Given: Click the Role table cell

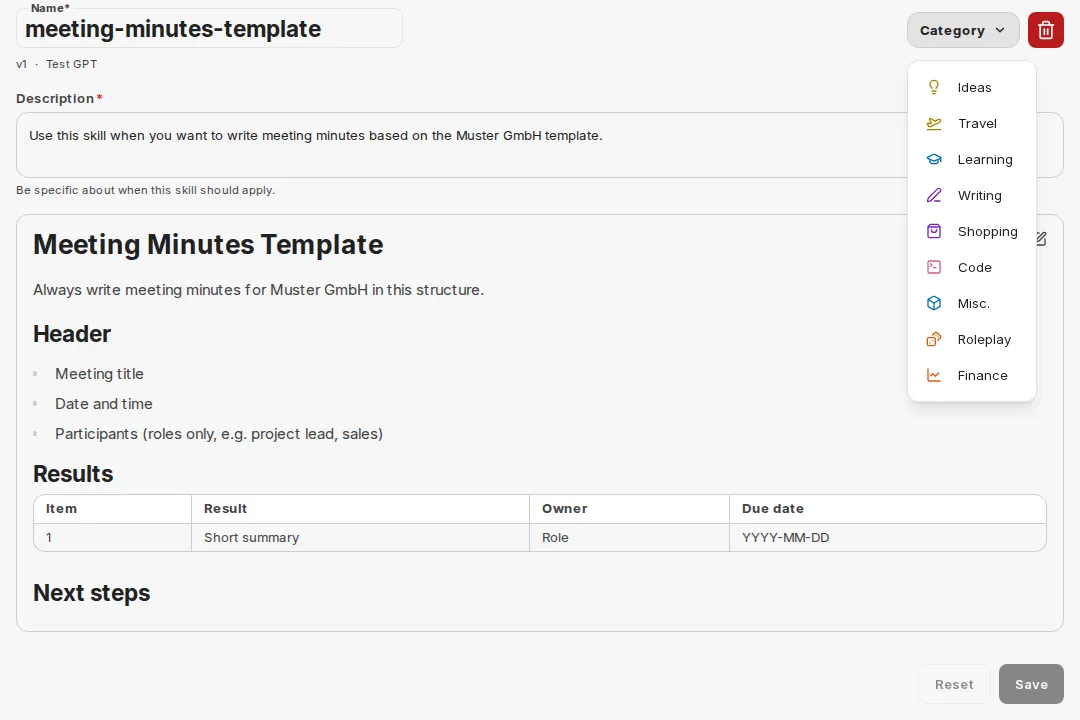Looking at the screenshot, I should [x=629, y=537].
